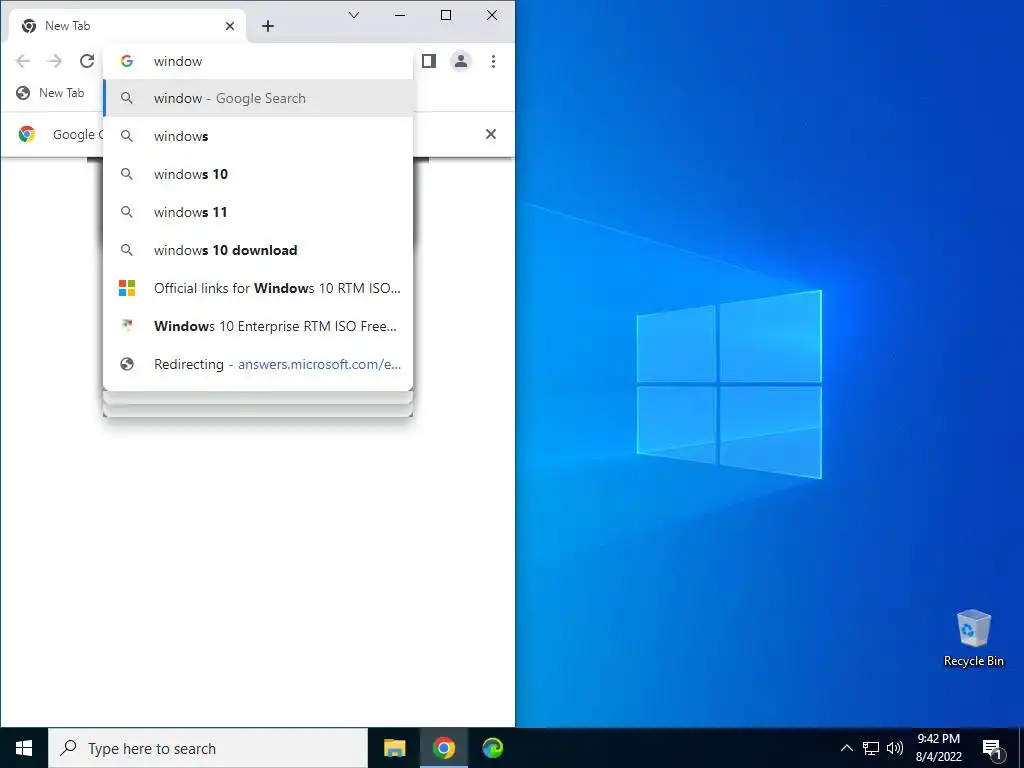
Task: Open the Chrome three-dot menu
Action: coord(493,61)
